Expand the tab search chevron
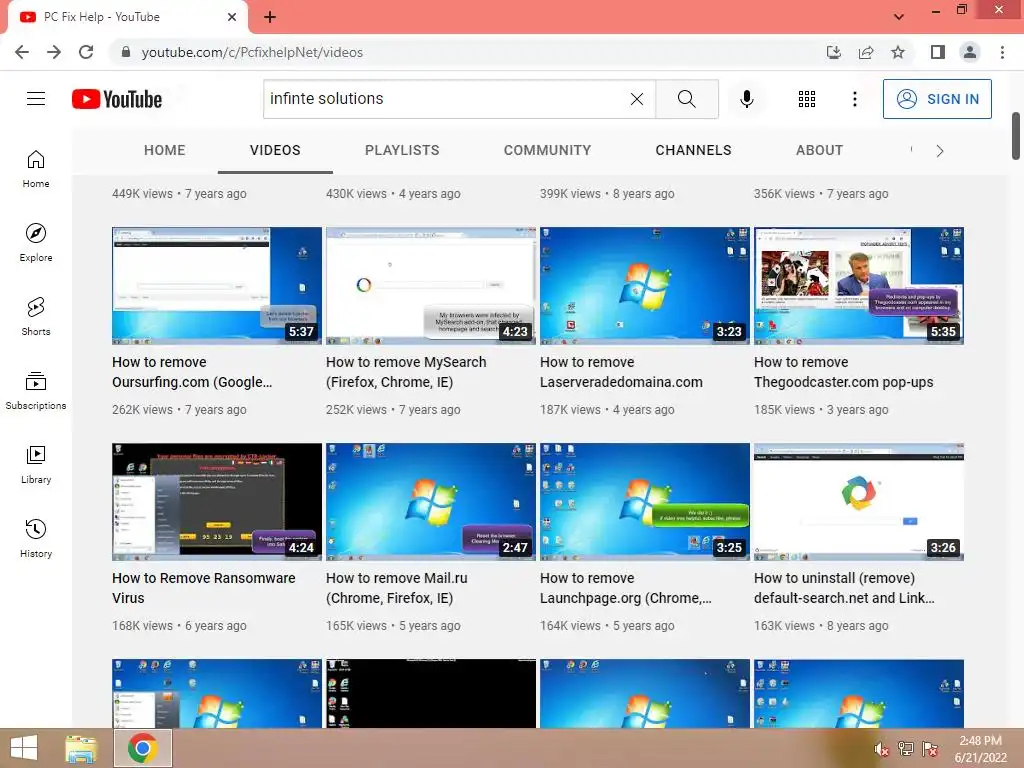 click(899, 17)
